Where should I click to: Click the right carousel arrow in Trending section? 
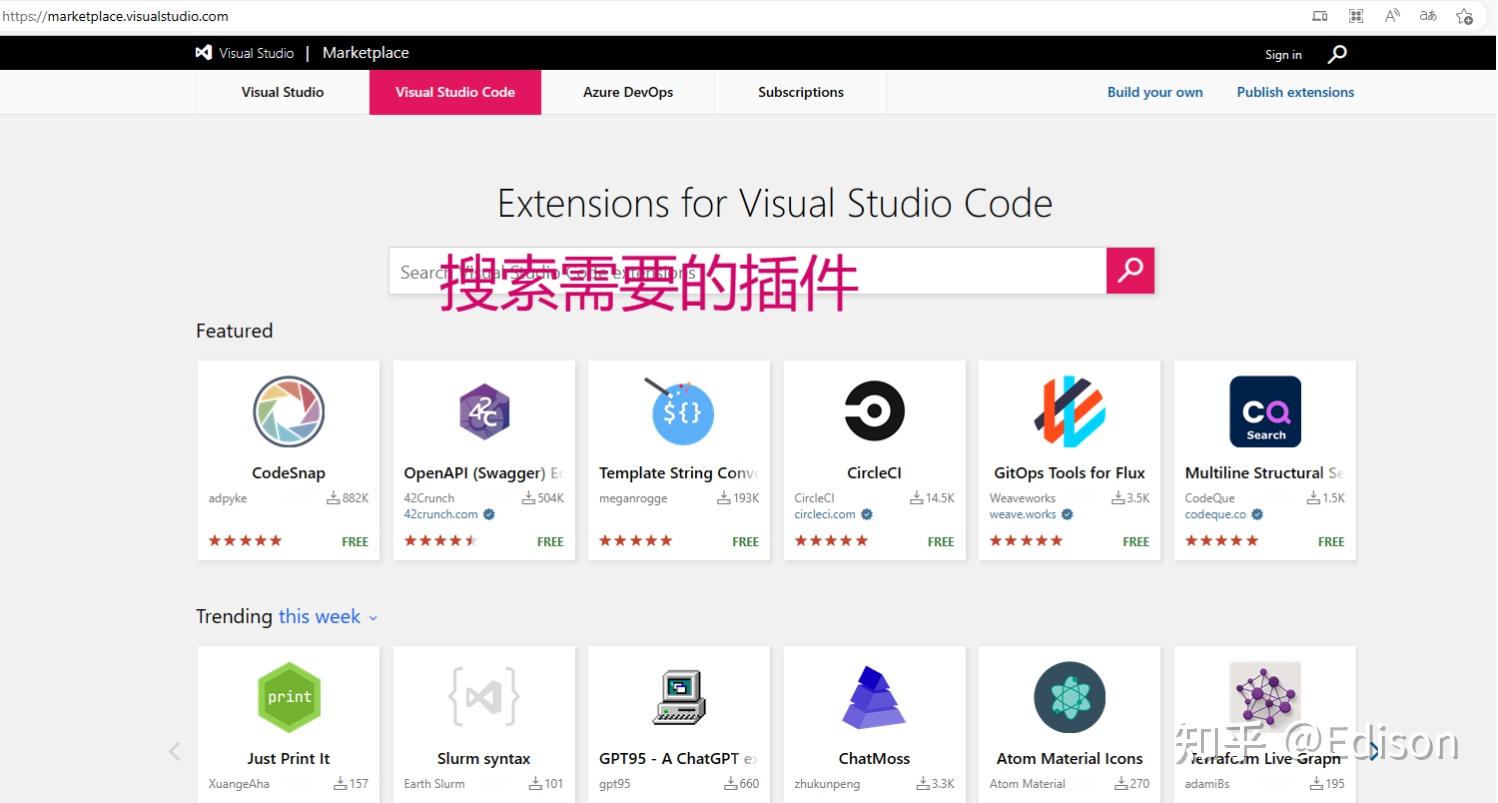[x=1374, y=750]
